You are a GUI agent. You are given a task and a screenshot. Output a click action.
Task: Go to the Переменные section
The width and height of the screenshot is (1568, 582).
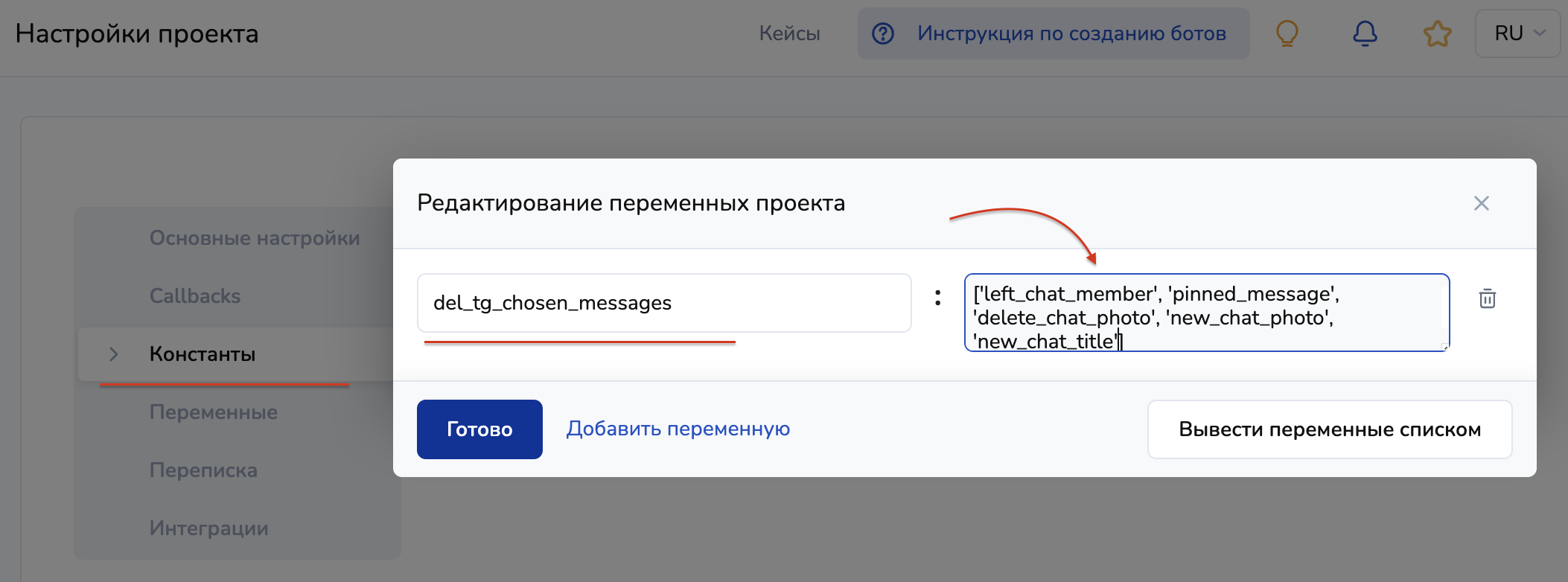coord(214,412)
